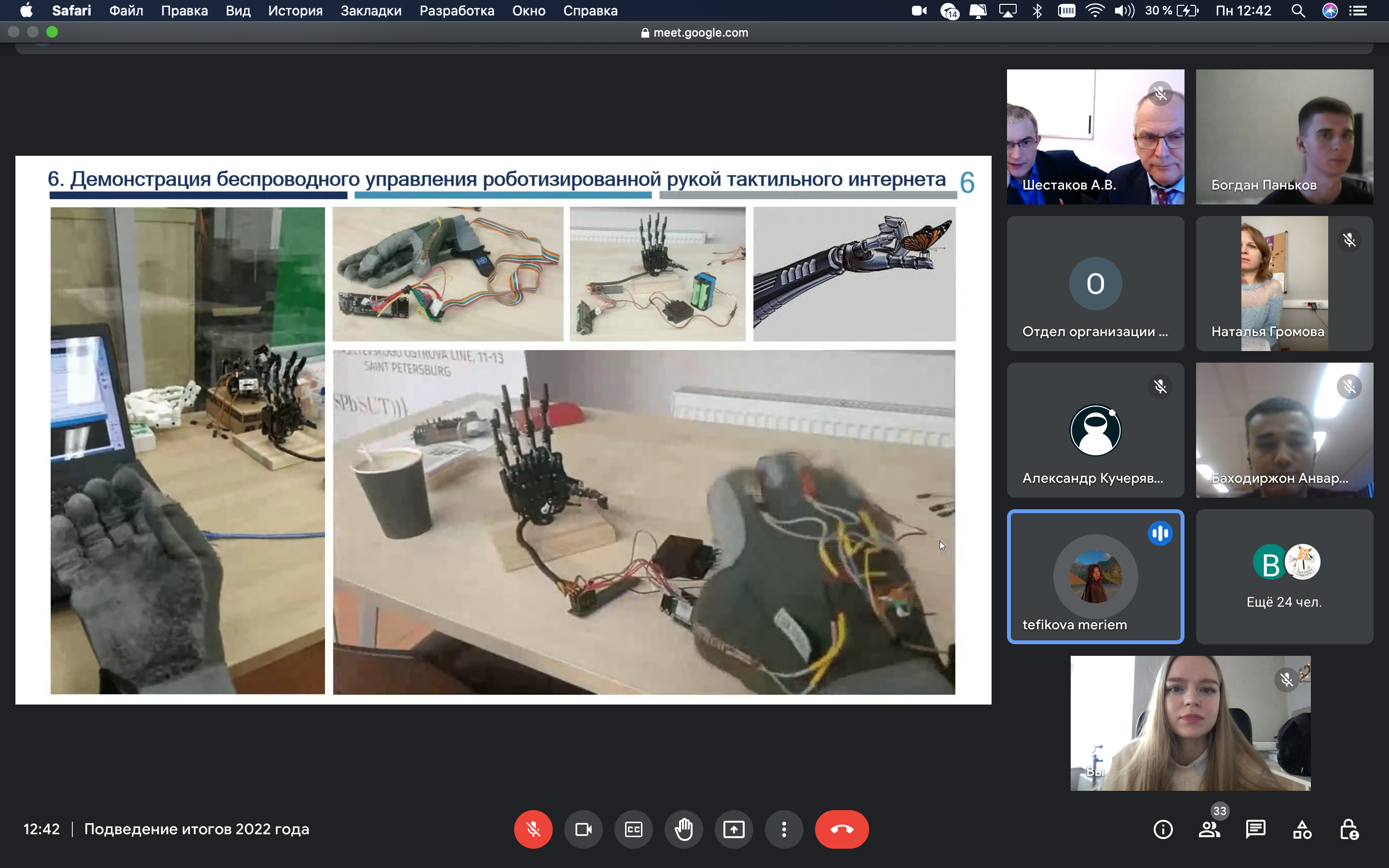Viewport: 1389px width, 868px height.
Task: Click the meet.google.com address bar
Action: pyautogui.click(x=694, y=33)
